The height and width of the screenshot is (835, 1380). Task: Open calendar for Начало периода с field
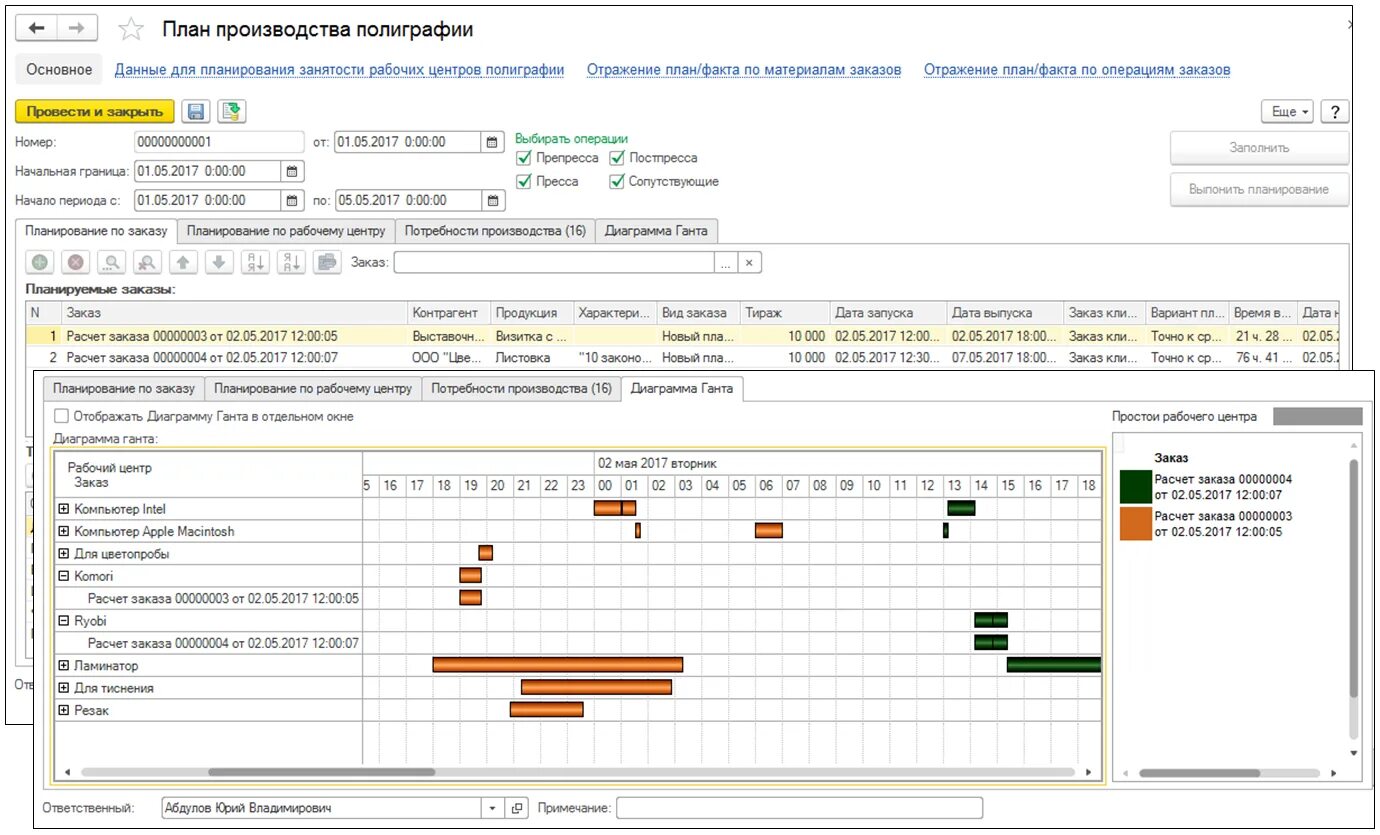(291, 200)
